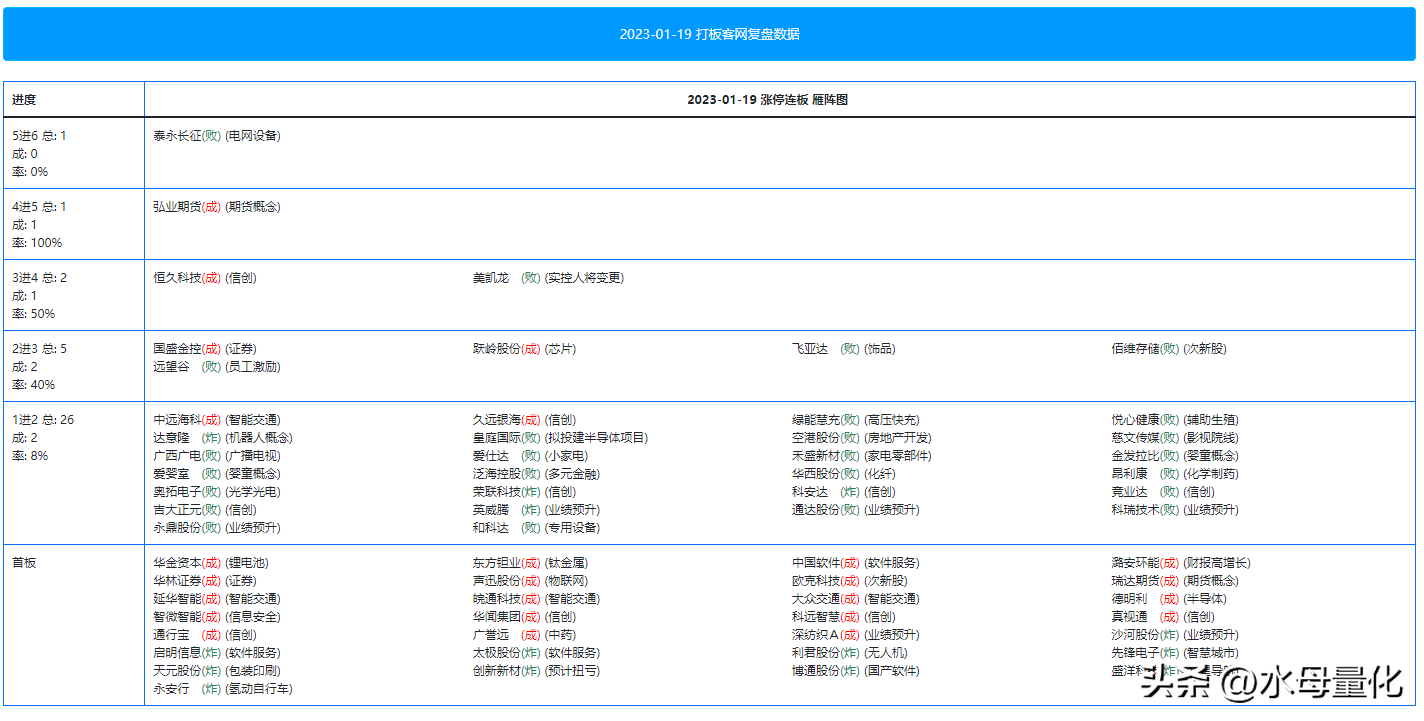
Task: Click the 远望谷 stock name
Action: click(x=171, y=367)
